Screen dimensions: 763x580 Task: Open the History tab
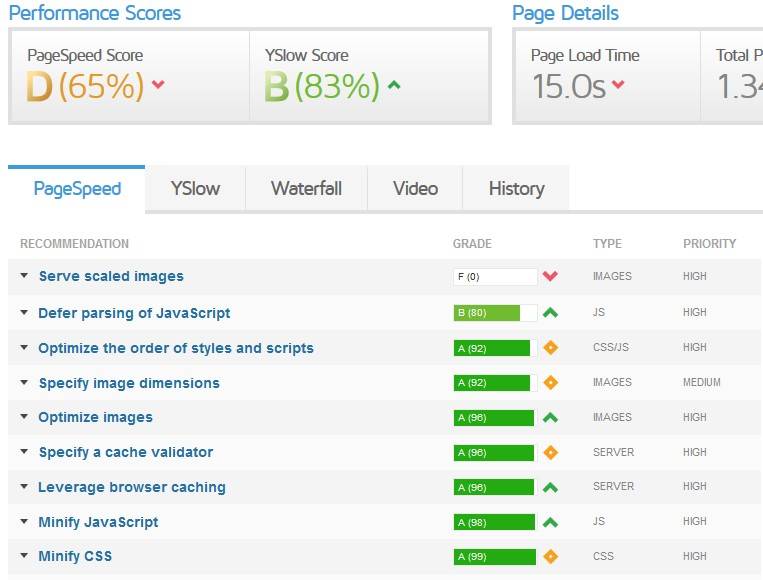coord(516,189)
